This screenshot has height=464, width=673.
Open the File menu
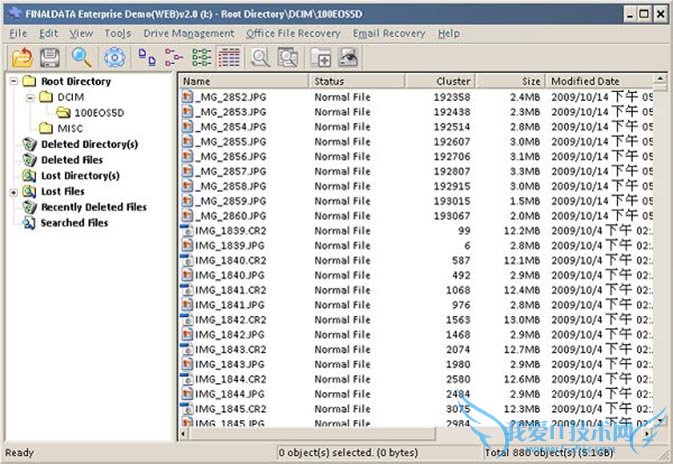click(18, 33)
